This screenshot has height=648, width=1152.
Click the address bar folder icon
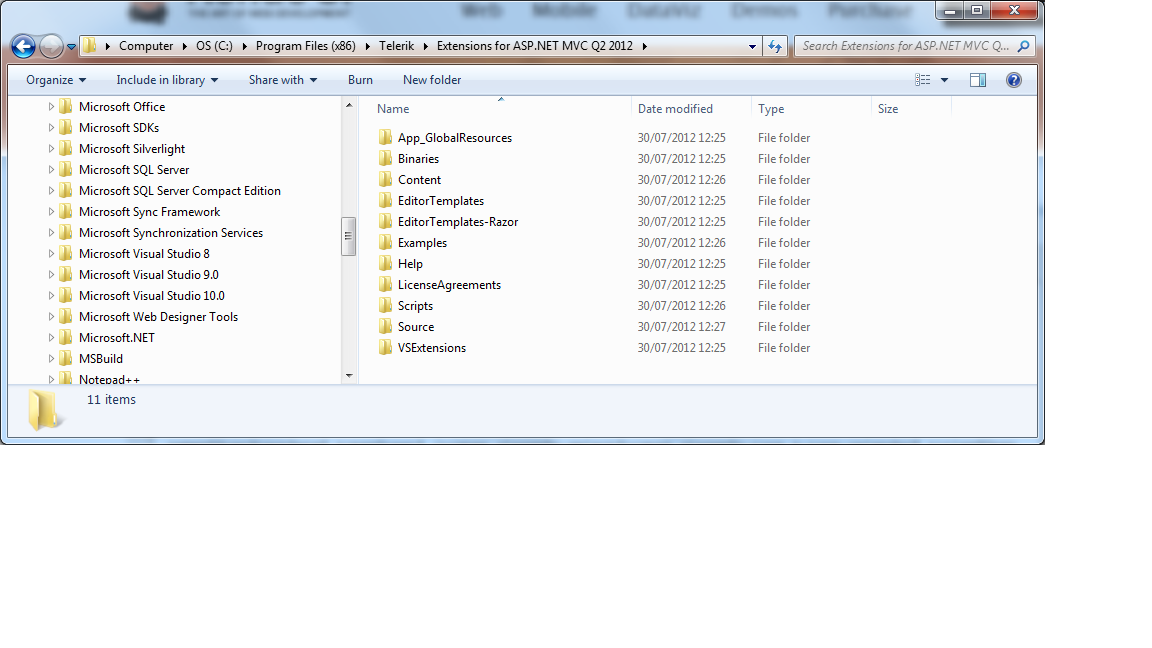click(89, 46)
